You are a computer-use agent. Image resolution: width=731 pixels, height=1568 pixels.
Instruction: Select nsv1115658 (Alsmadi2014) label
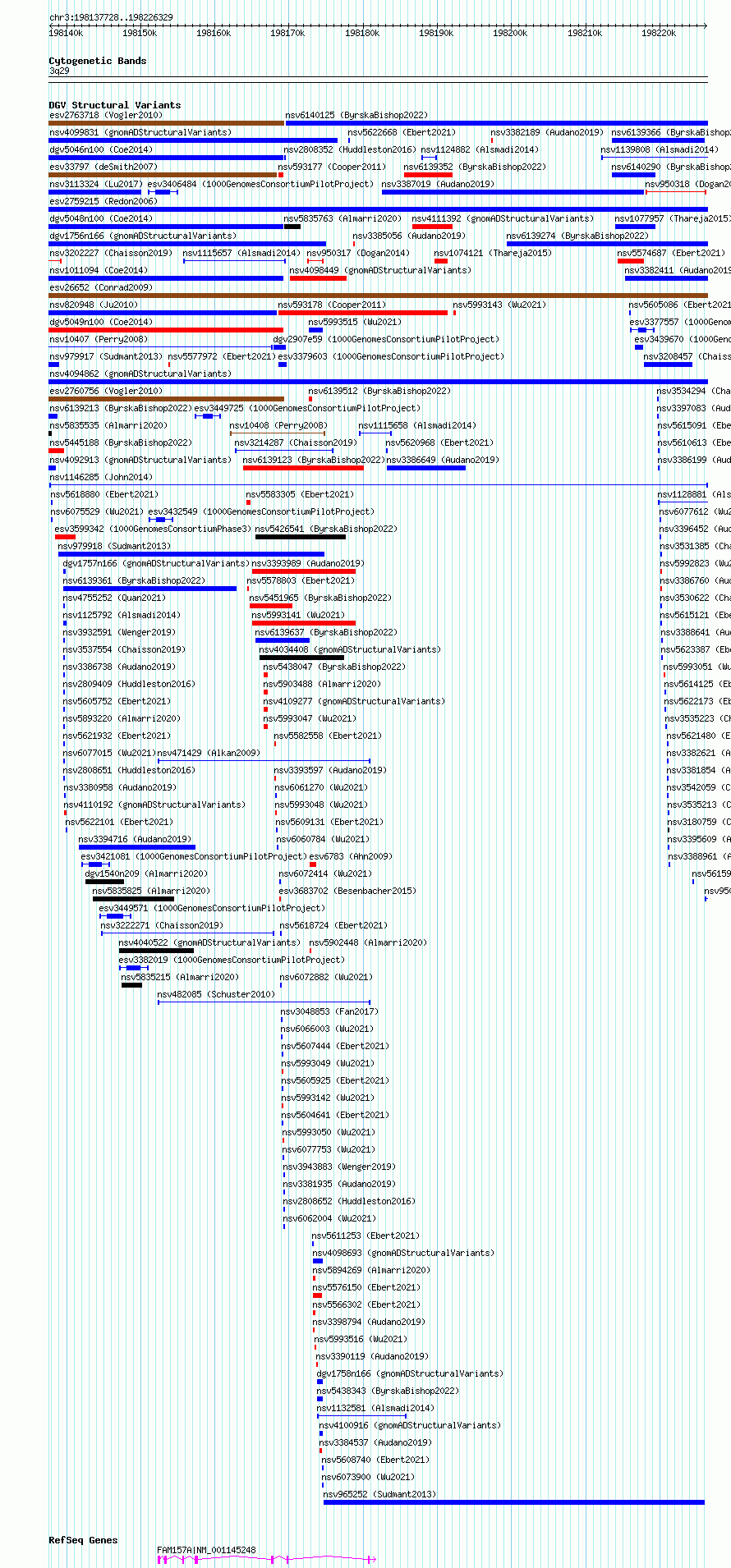[x=417, y=425]
